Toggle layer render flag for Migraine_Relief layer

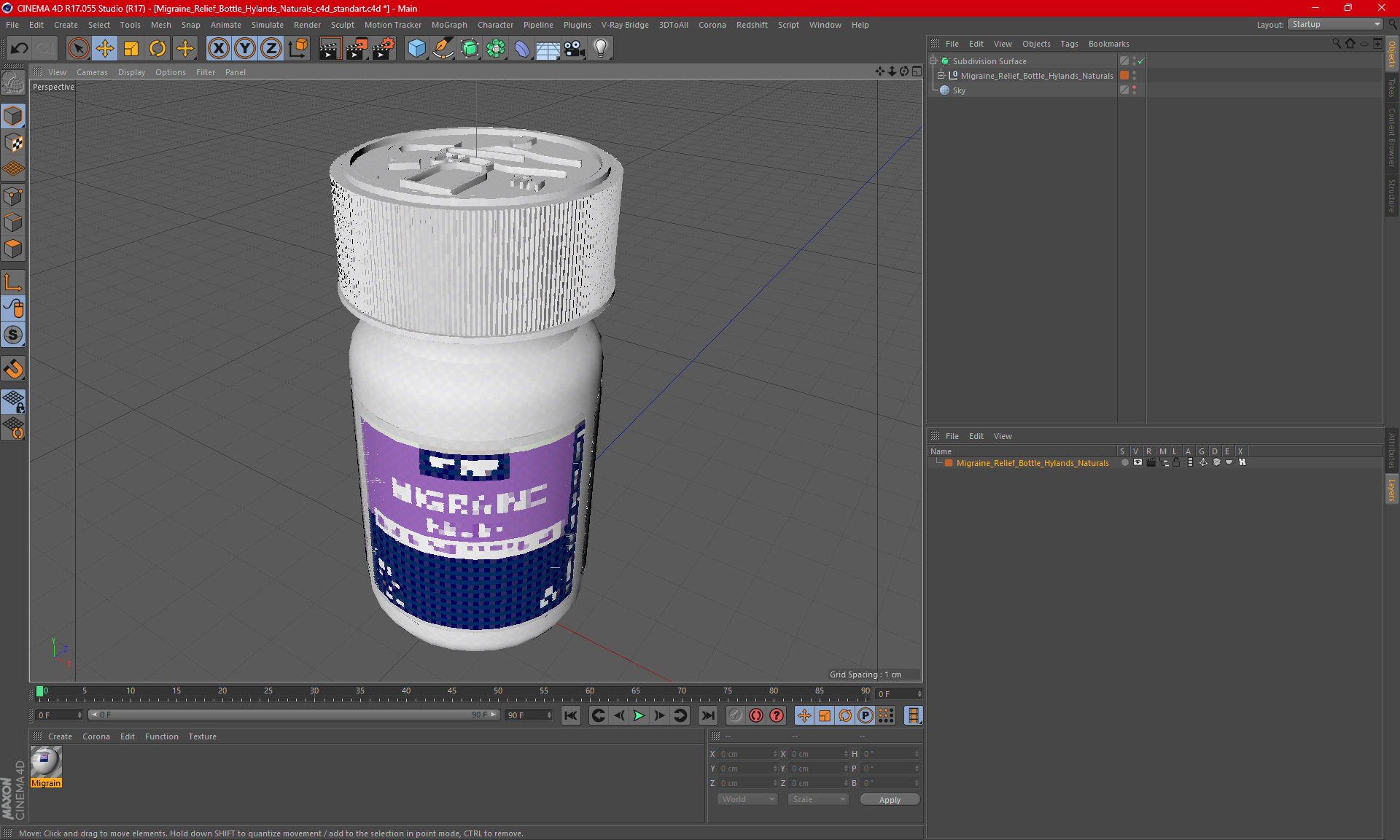1151,462
